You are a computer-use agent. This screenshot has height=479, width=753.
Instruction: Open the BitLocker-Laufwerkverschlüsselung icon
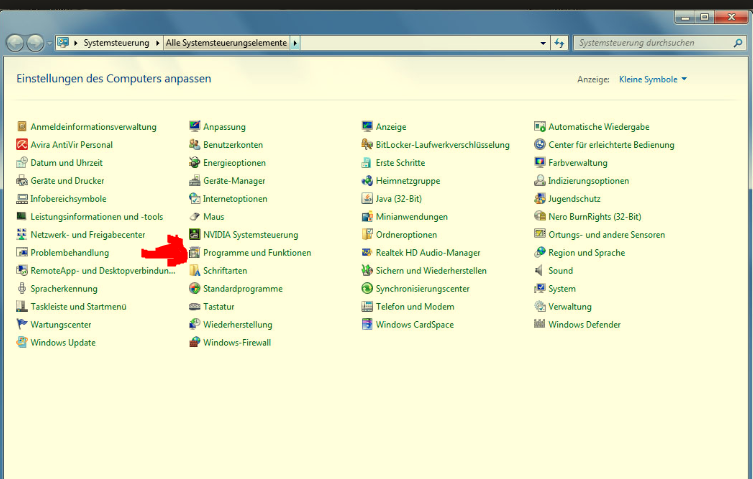[367, 144]
